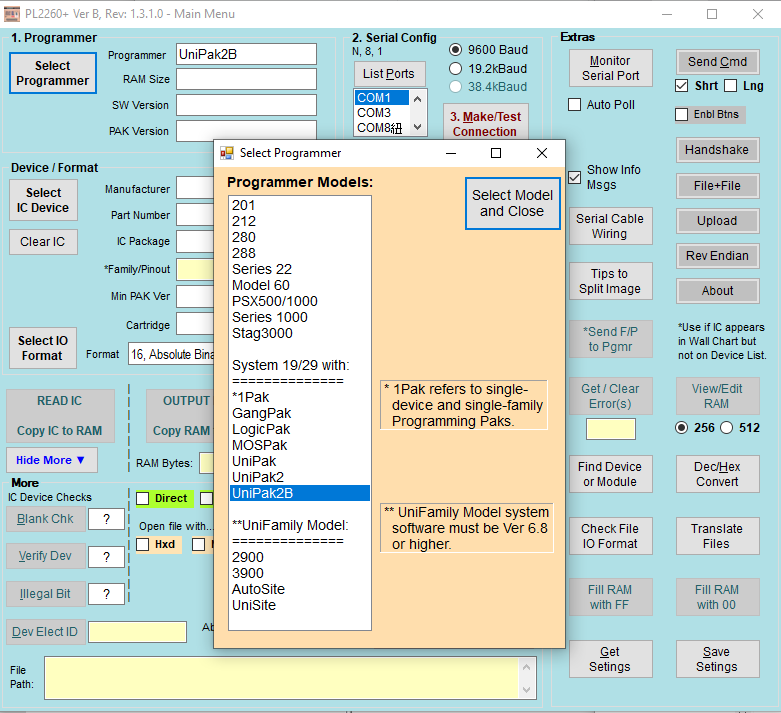Image resolution: width=781 pixels, height=713 pixels.
Task: Select Stag3000 in the models list
Action: (x=299, y=333)
